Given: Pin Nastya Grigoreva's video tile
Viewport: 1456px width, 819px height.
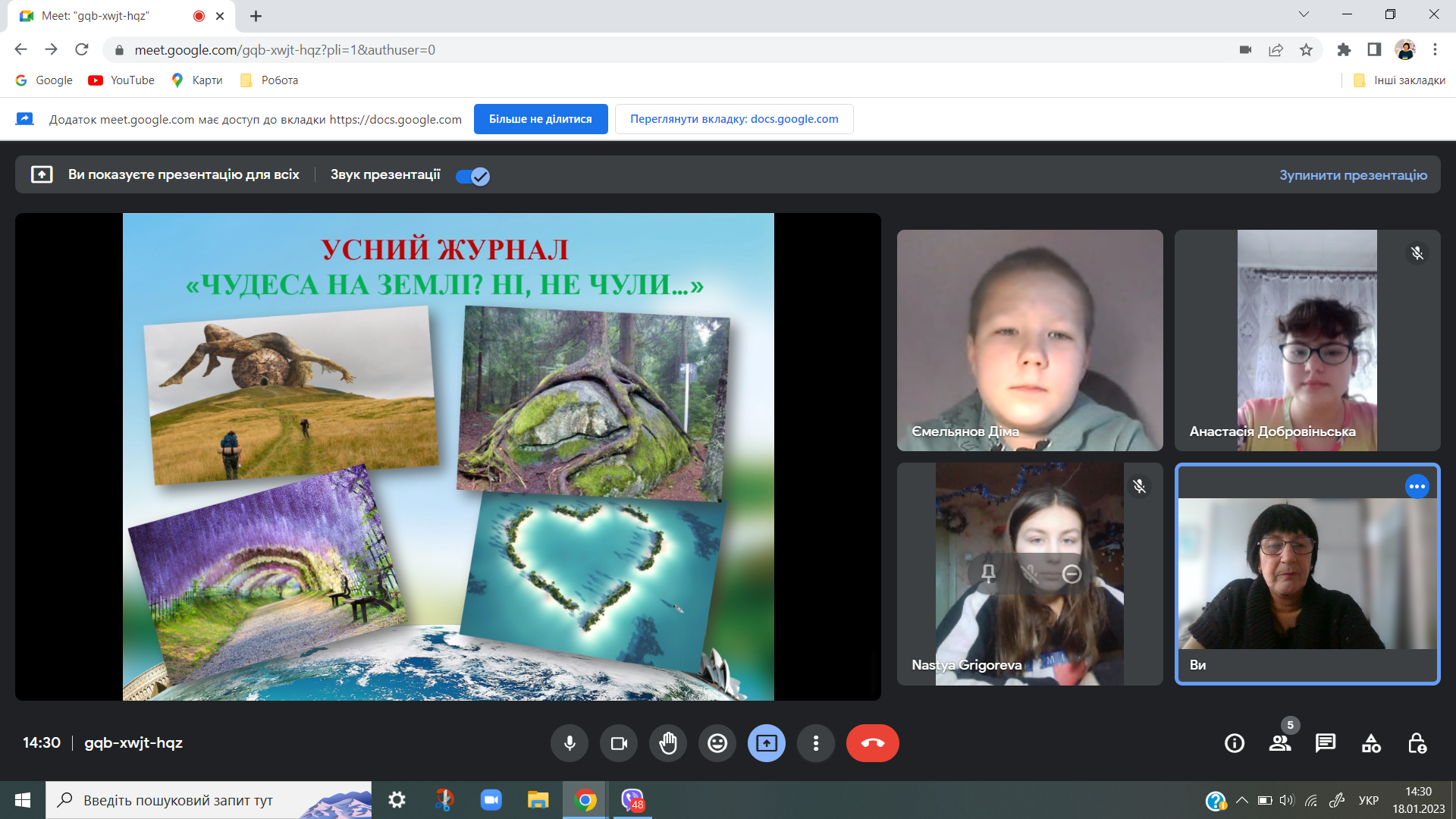Looking at the screenshot, I should point(988,574).
